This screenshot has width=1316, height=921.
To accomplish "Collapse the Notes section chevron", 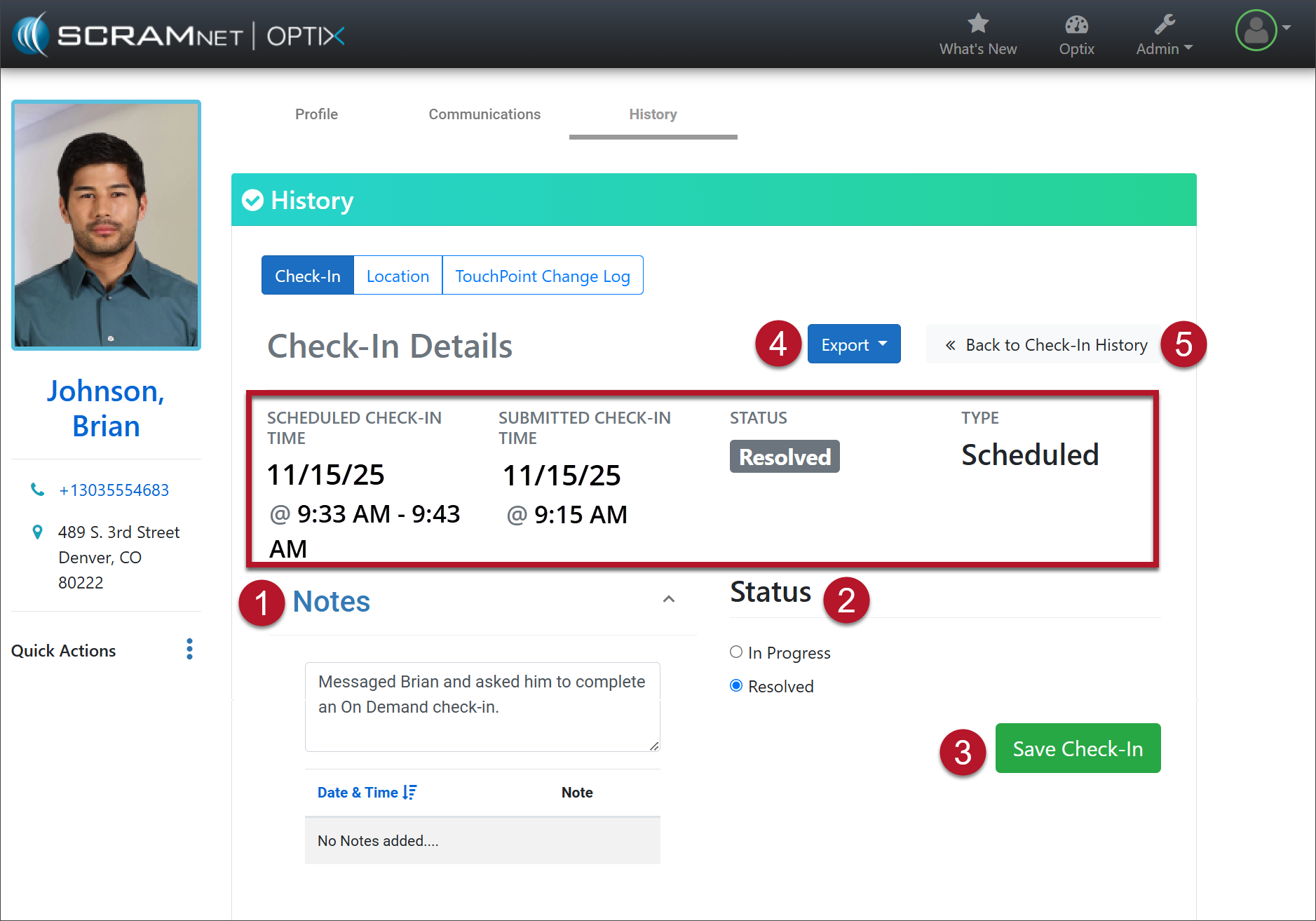I will pos(668,599).
